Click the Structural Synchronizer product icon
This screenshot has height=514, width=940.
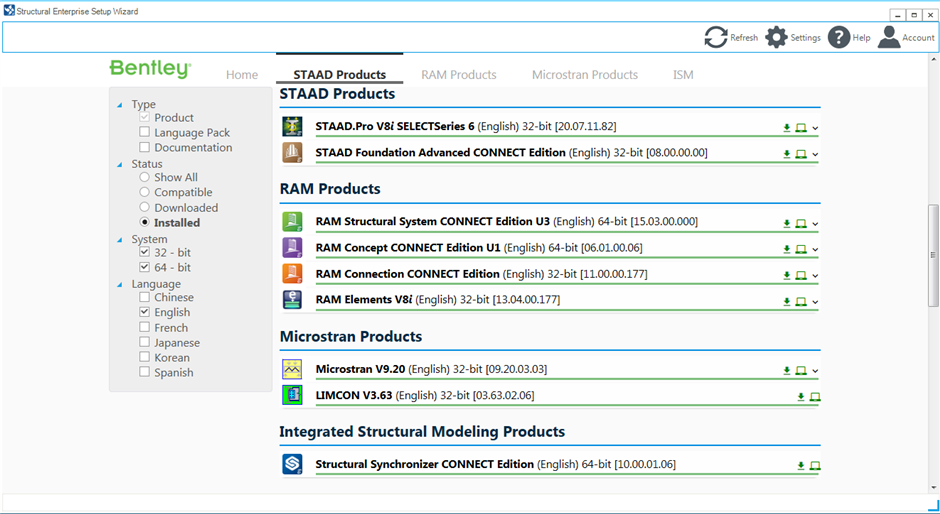293,464
